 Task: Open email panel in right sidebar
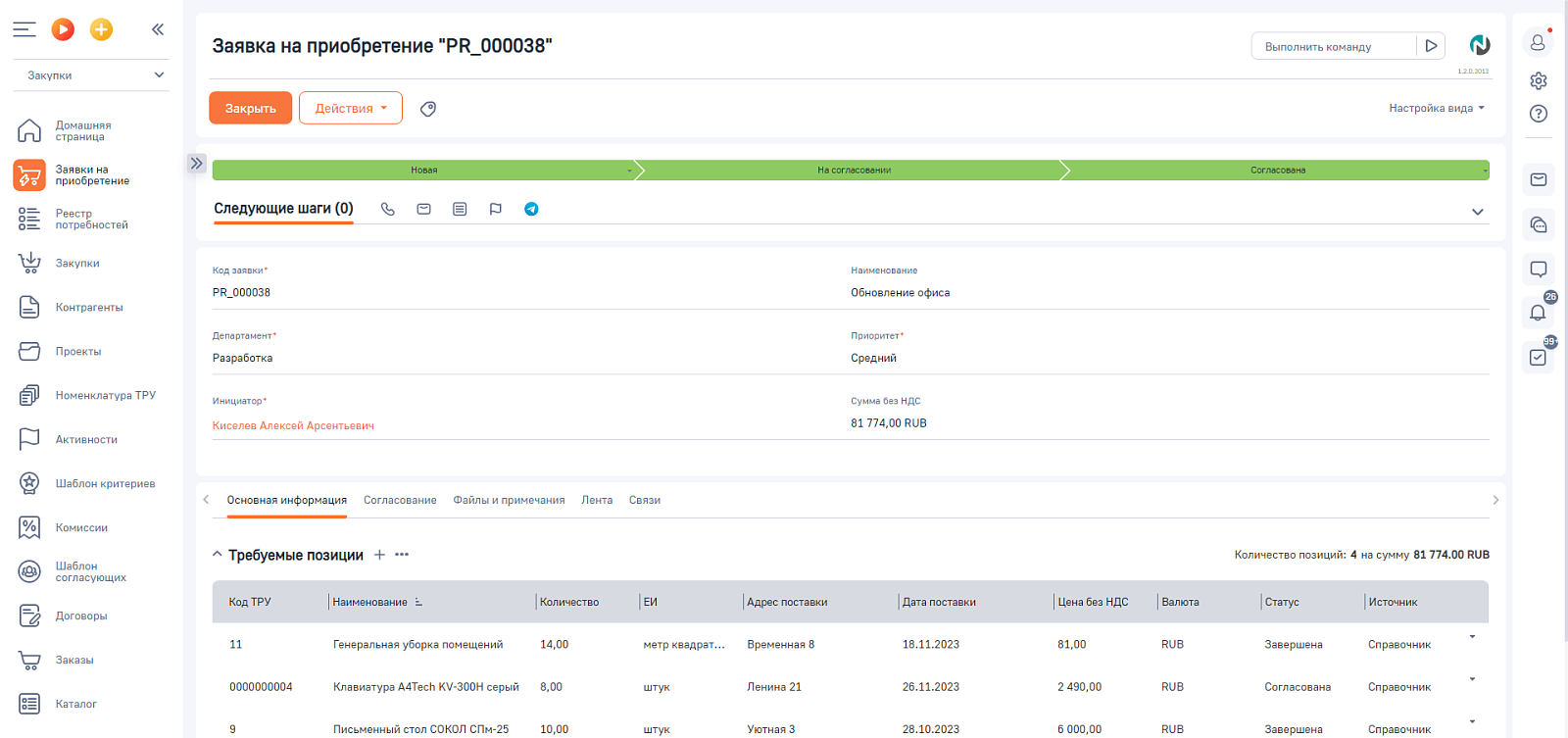(1539, 179)
